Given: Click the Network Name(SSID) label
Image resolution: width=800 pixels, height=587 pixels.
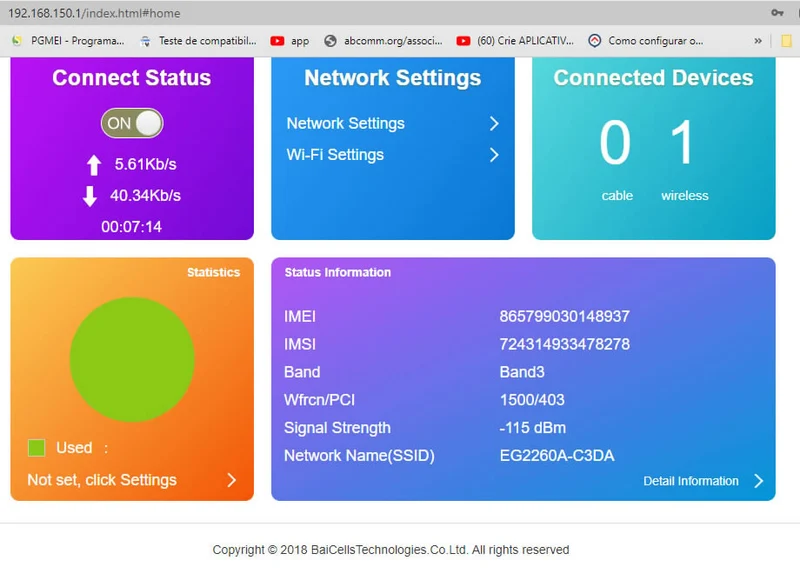Looking at the screenshot, I should [x=359, y=455].
